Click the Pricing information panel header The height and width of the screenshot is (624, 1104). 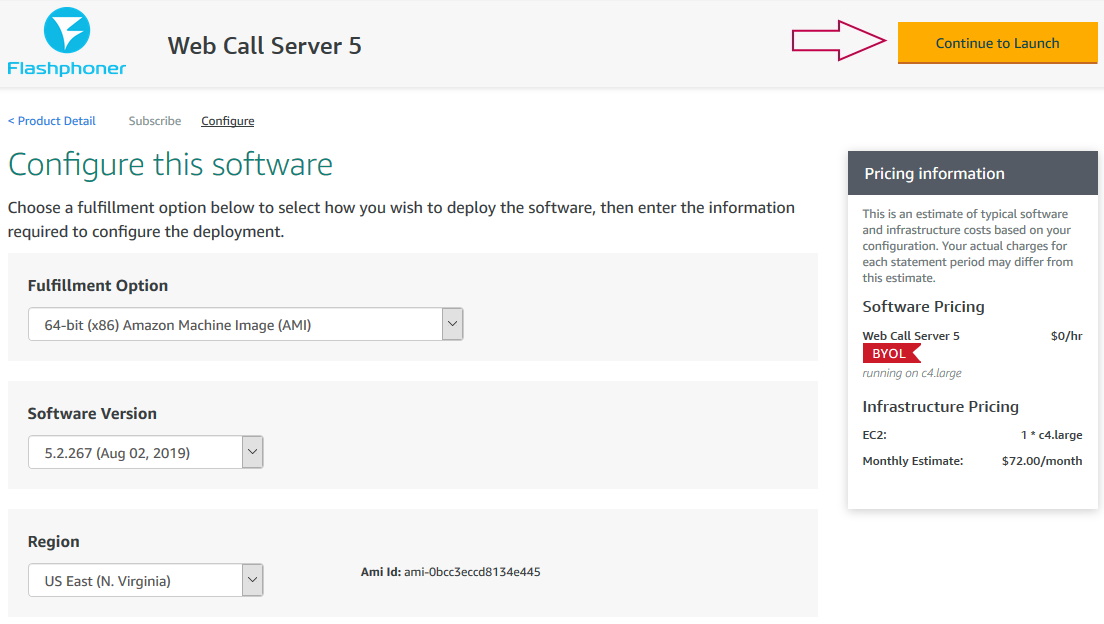pyautogui.click(x=972, y=174)
